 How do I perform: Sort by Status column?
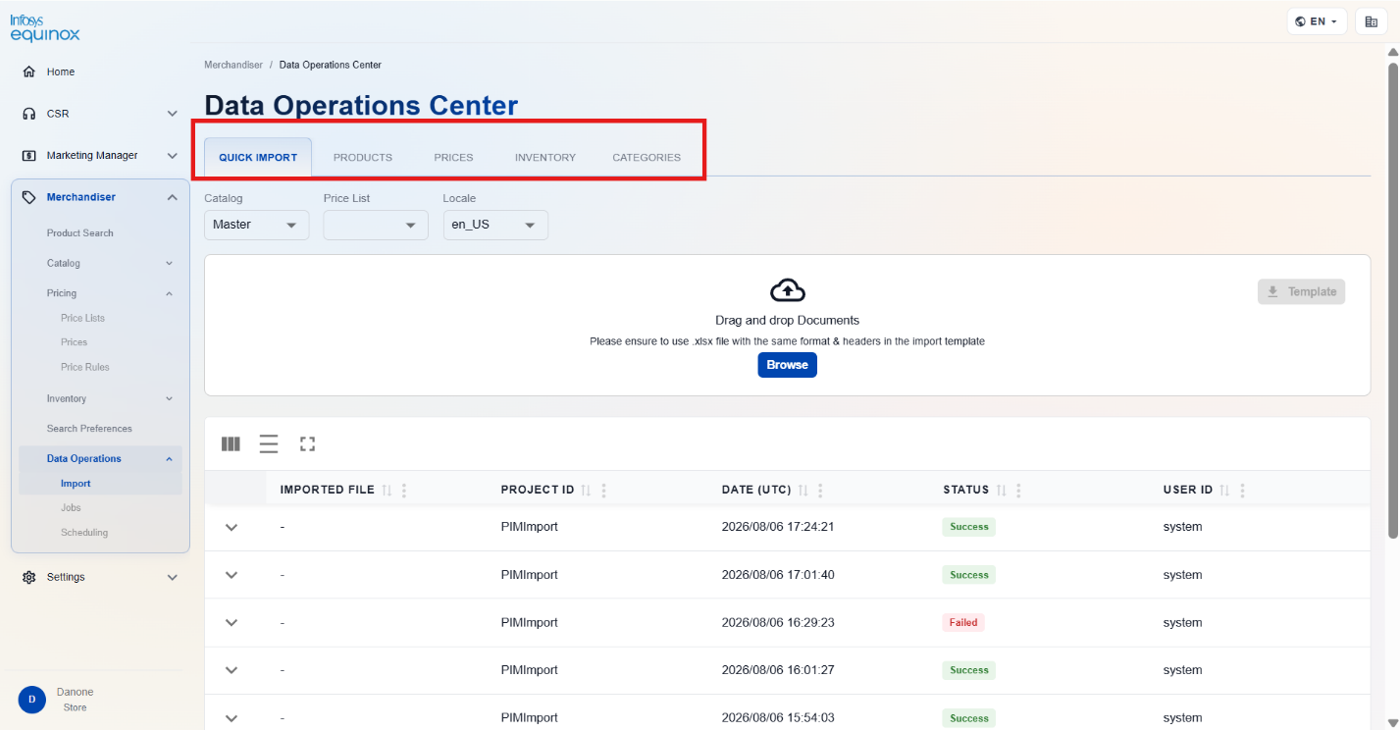click(x=1001, y=490)
